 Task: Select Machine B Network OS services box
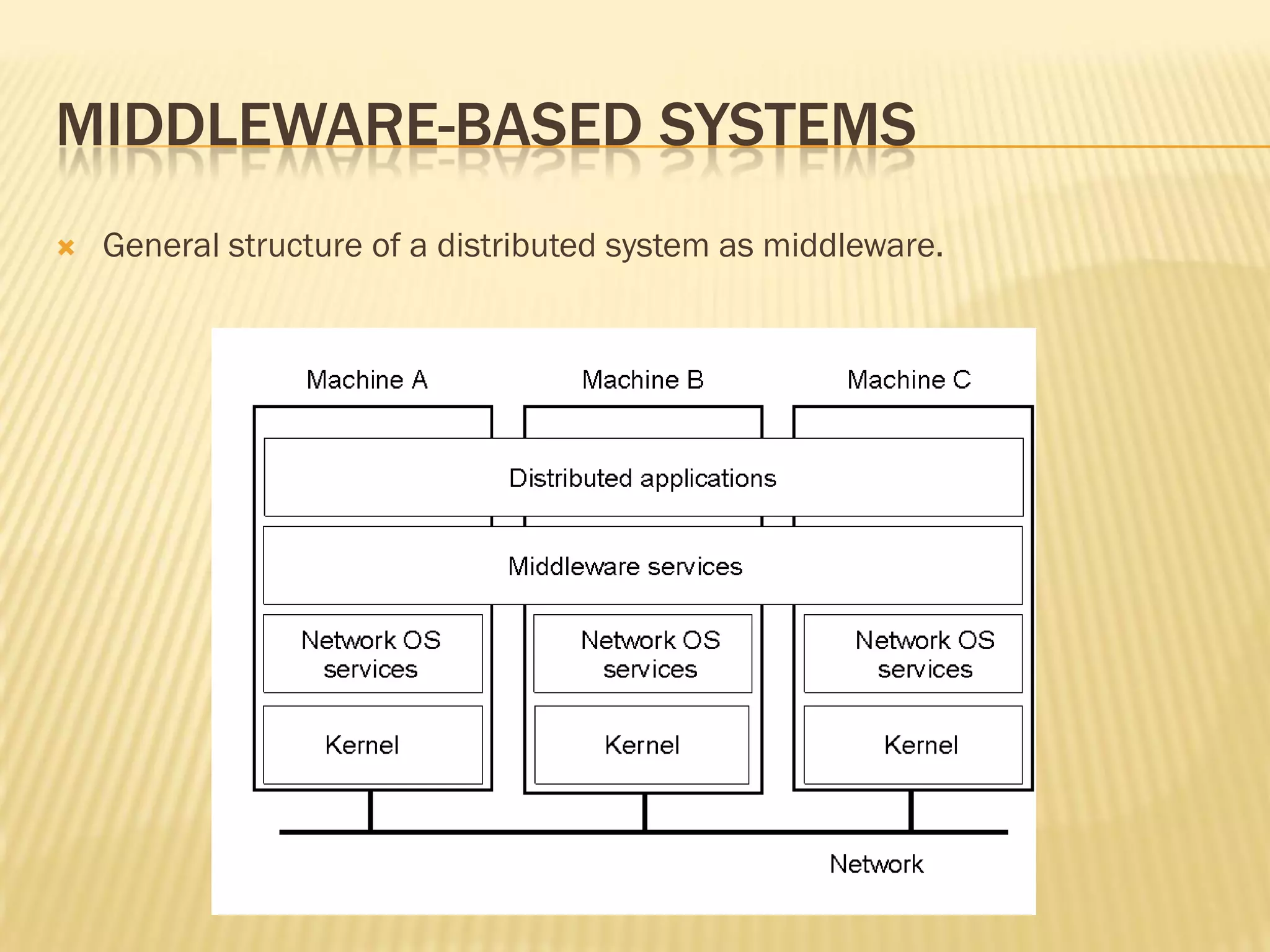(x=642, y=654)
